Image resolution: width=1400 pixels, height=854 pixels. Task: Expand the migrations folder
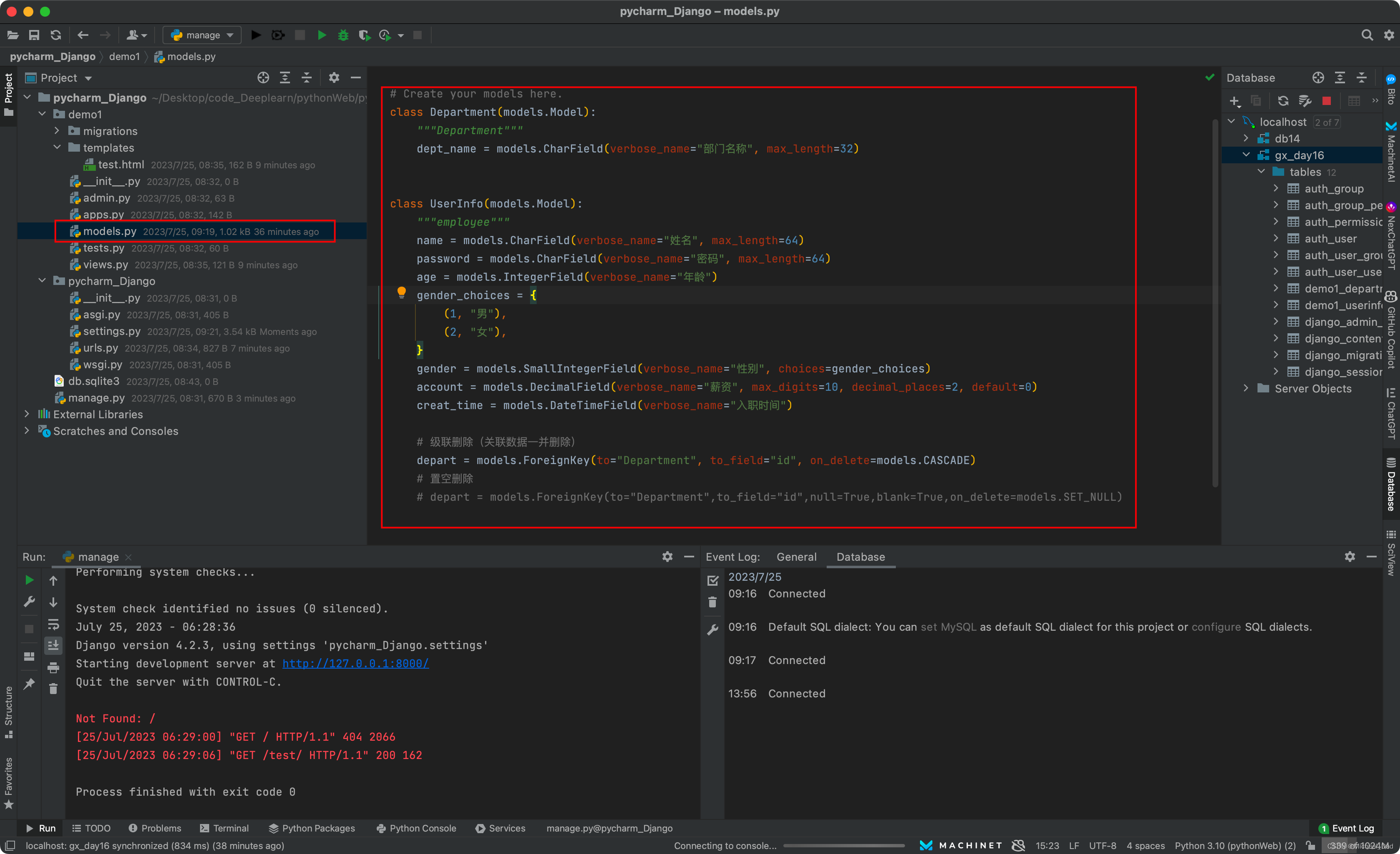click(57, 131)
